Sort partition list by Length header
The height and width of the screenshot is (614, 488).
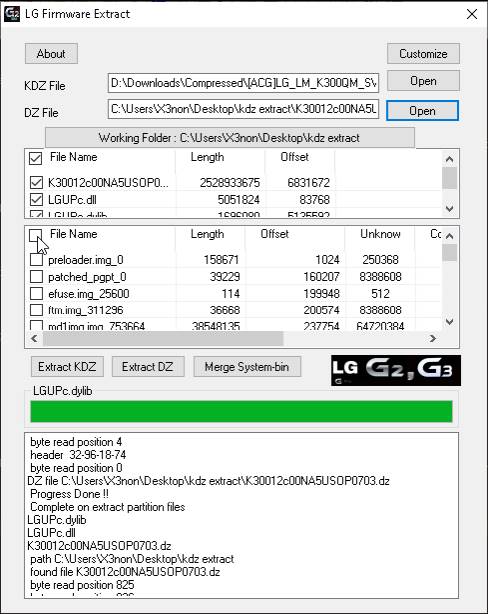[207, 234]
